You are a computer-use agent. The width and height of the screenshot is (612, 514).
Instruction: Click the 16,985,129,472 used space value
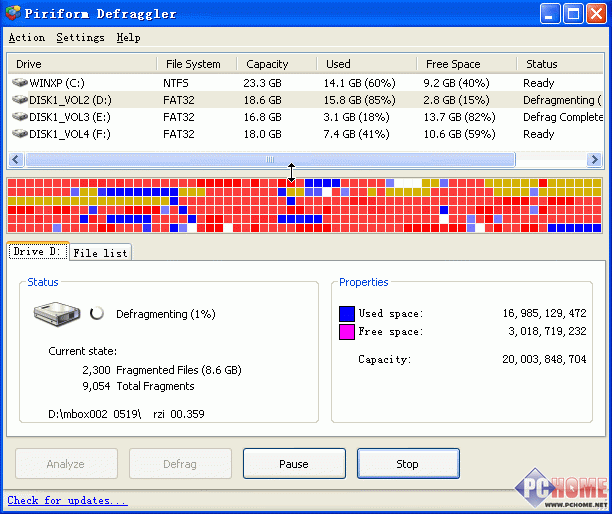click(x=544, y=313)
